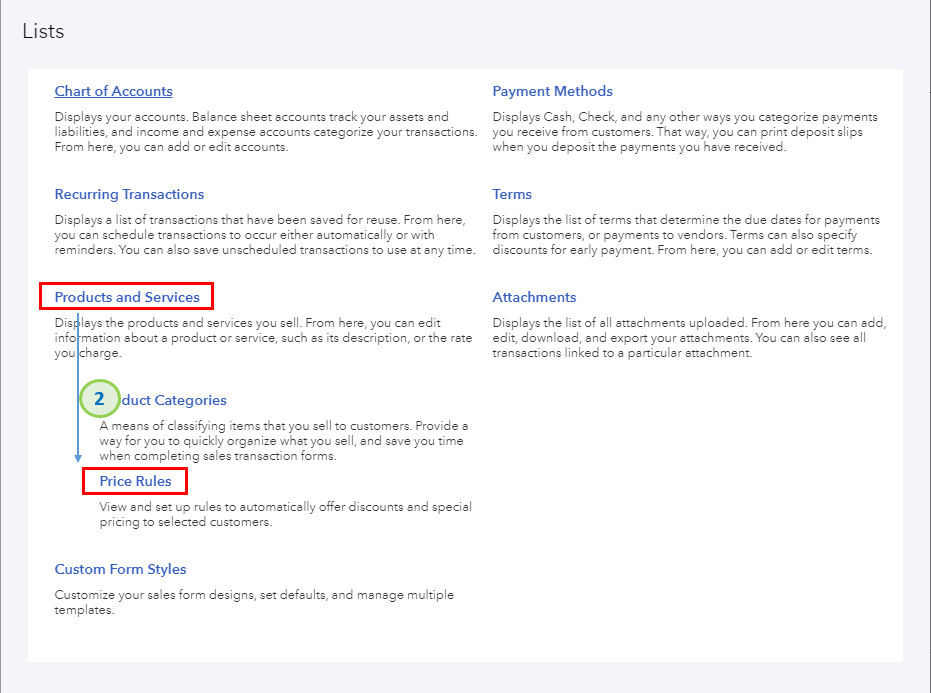This screenshot has width=931, height=693.
Task: Click the Terms description paragraph
Action: coord(685,235)
